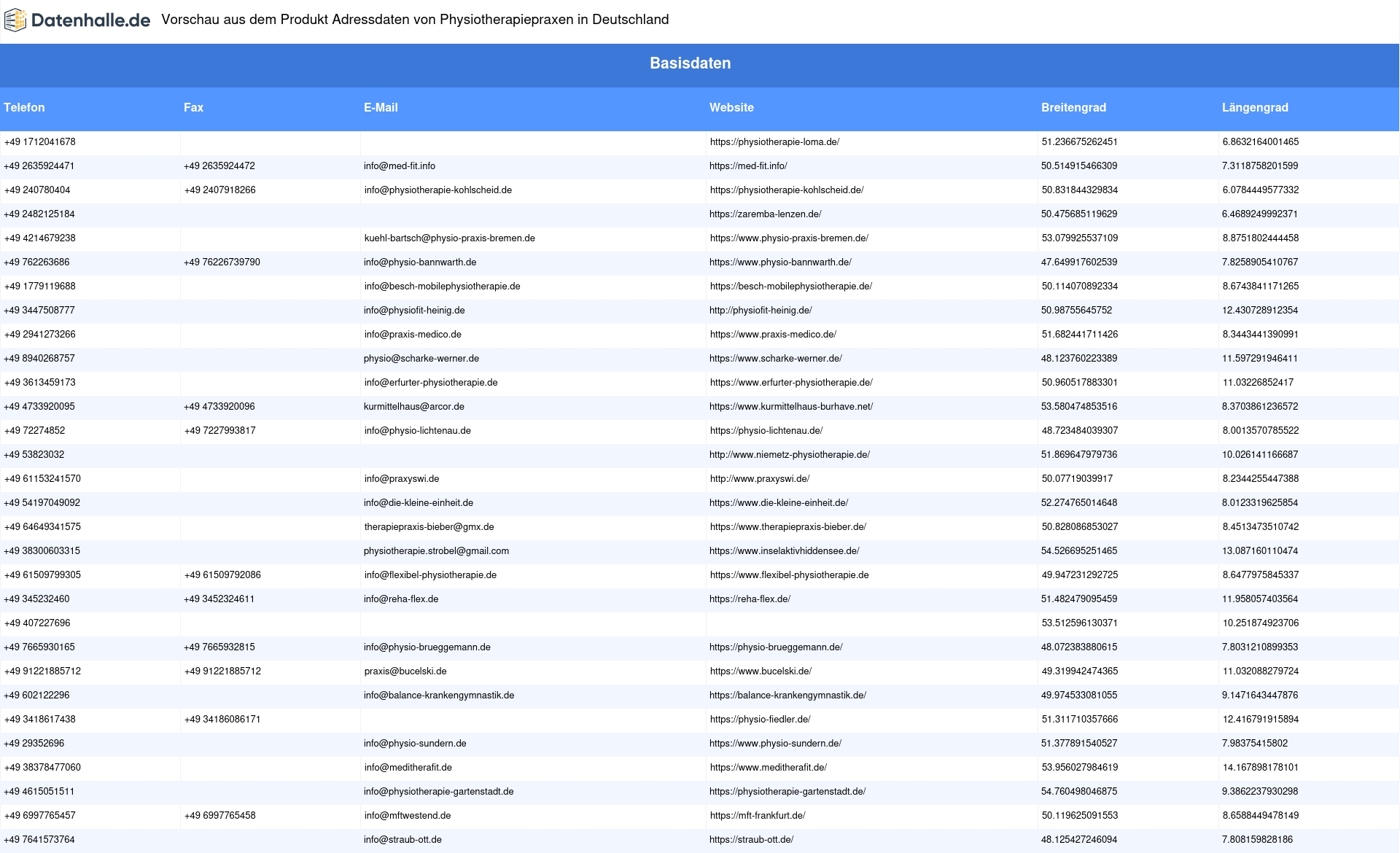
Task: Select fax number +49 7665932815
Action: (x=219, y=647)
